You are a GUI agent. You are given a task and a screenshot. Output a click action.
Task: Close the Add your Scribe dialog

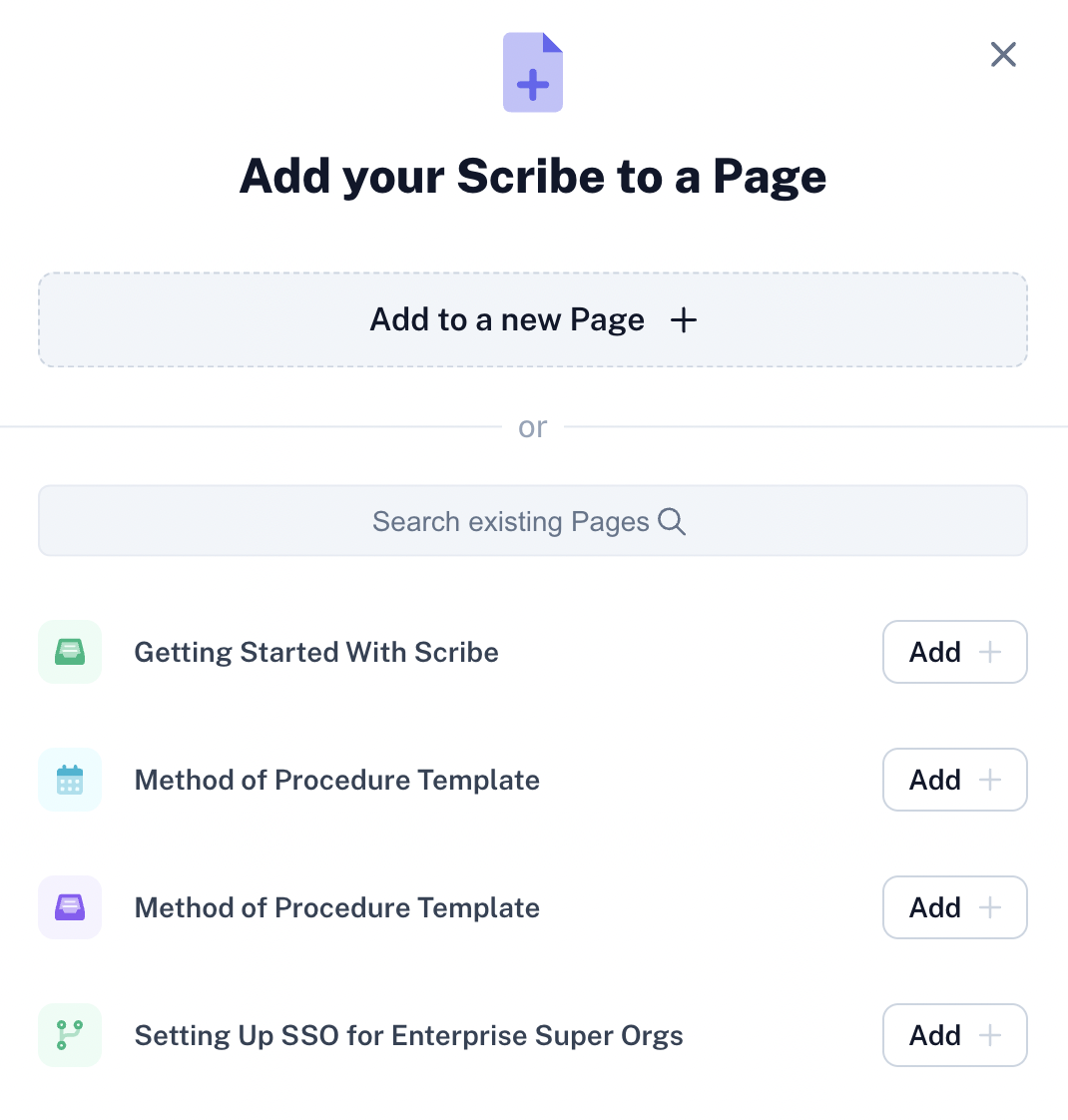tap(1003, 54)
